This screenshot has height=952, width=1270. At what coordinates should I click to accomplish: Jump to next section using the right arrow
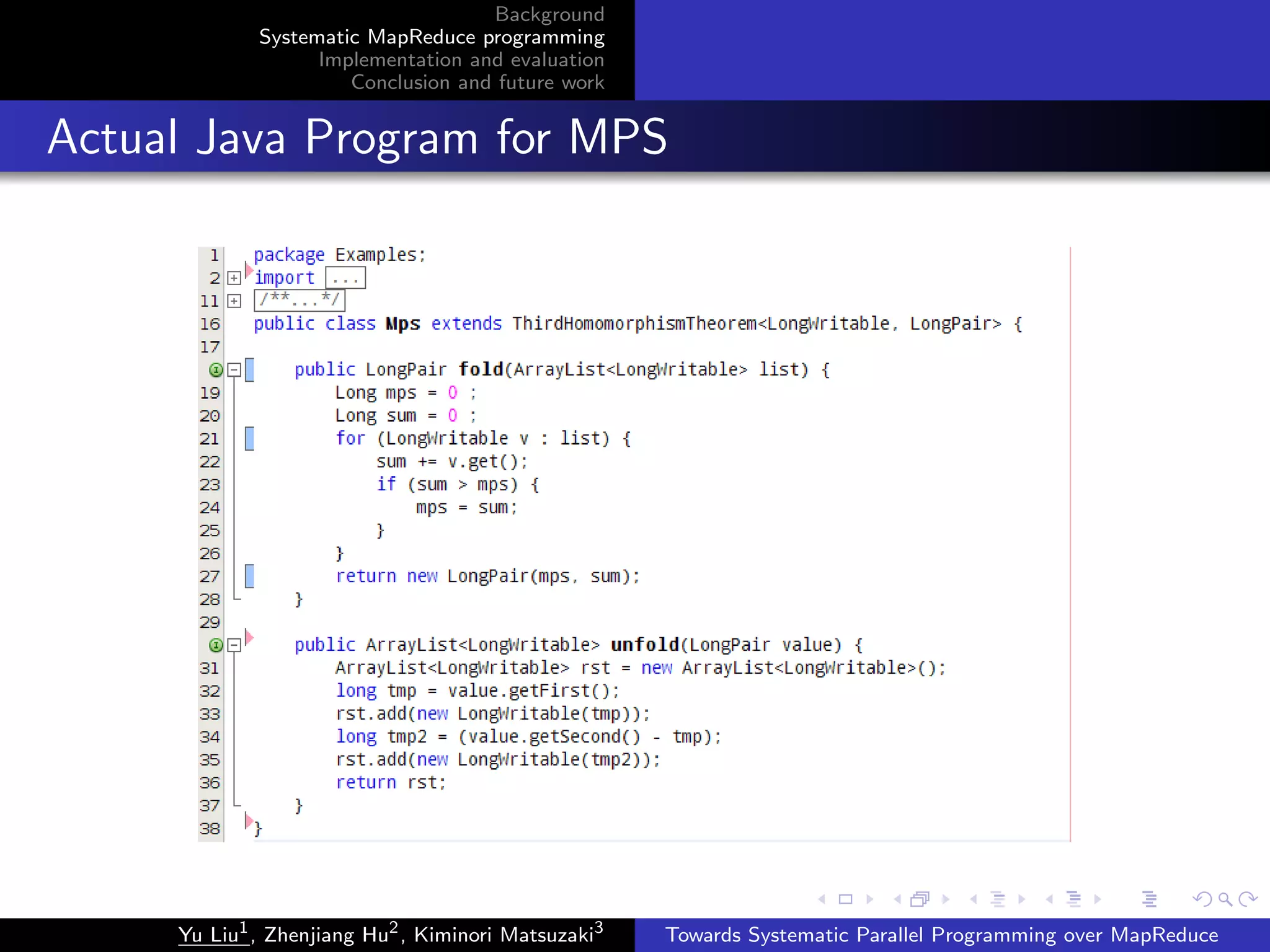(x=1098, y=899)
